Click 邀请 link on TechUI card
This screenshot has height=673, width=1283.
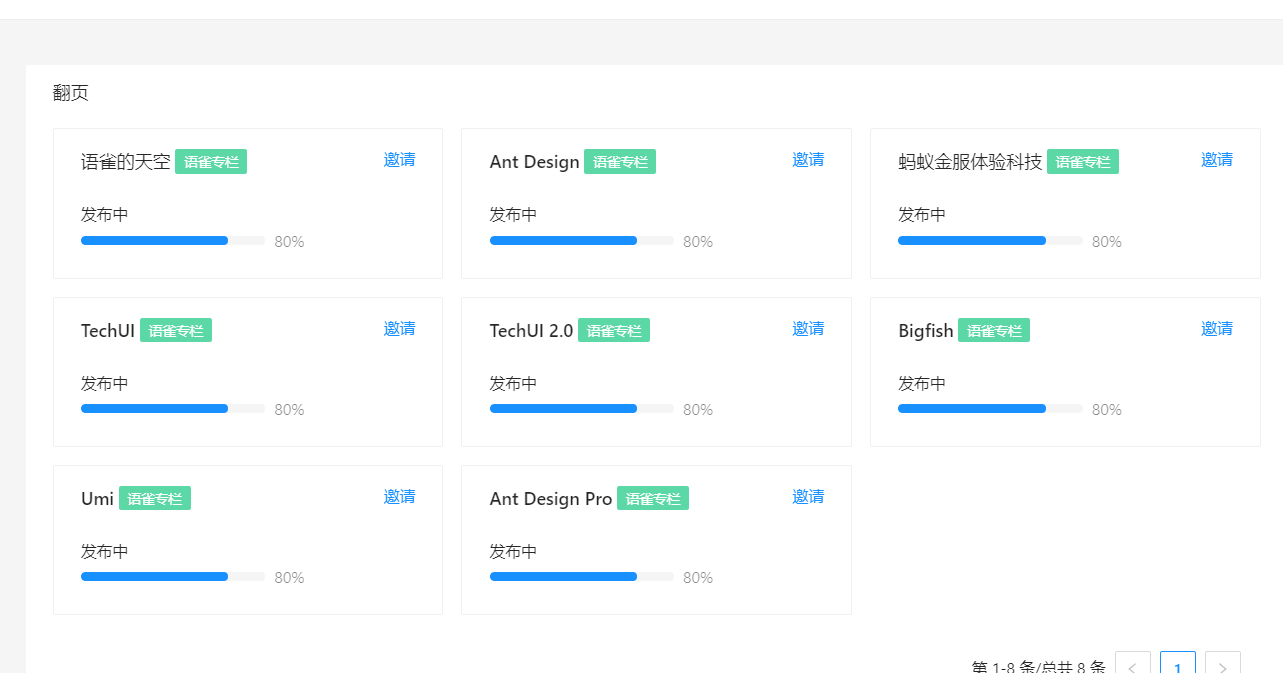coord(399,329)
